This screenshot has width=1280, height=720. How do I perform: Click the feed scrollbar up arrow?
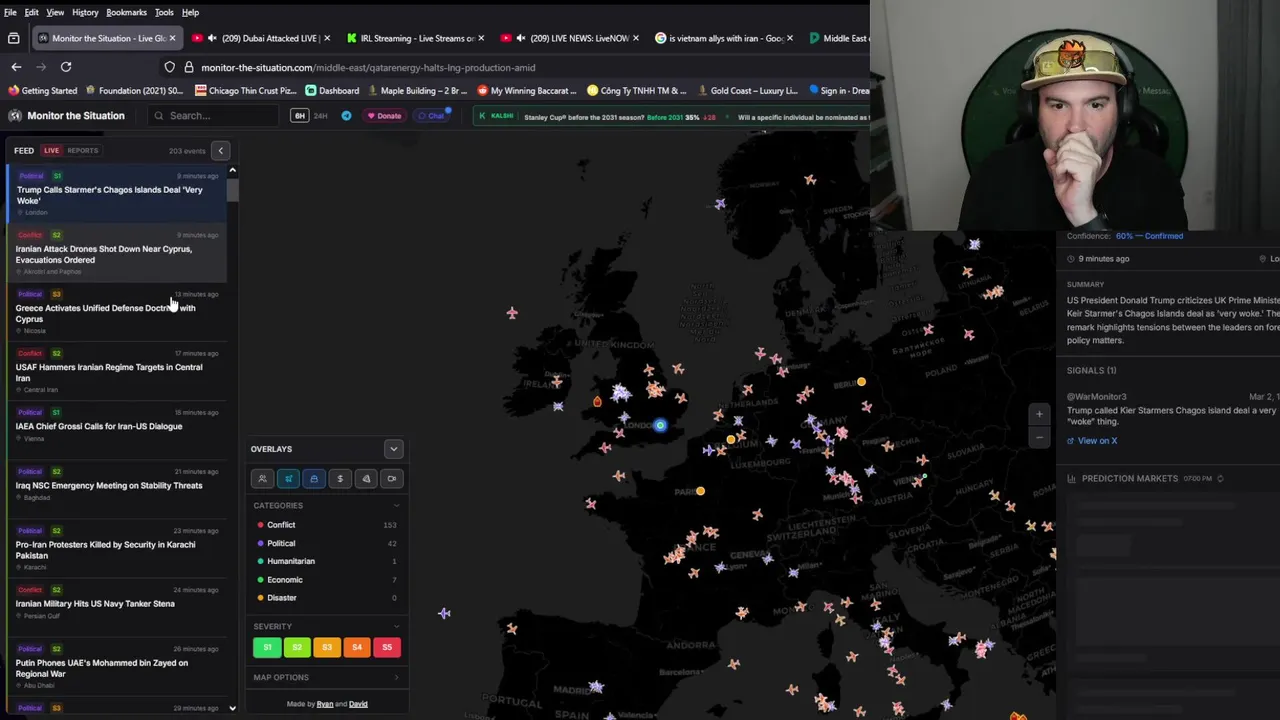coord(232,171)
